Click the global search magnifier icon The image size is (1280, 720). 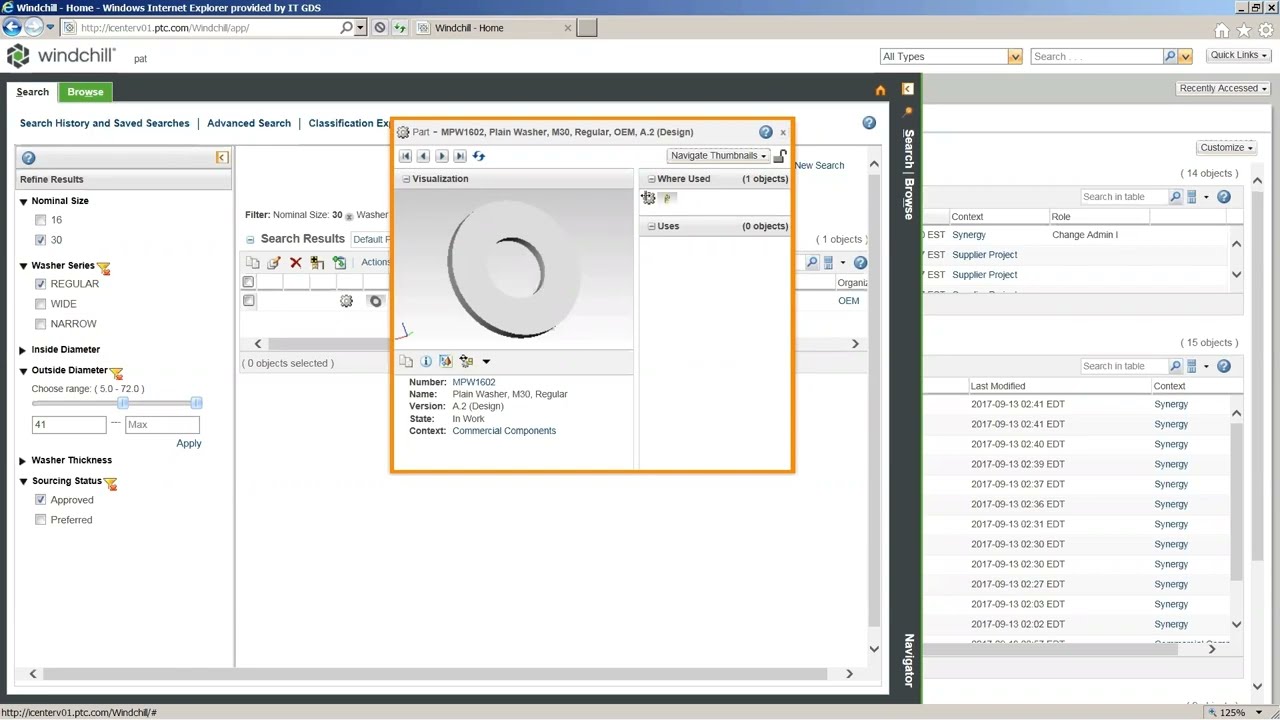point(1170,57)
